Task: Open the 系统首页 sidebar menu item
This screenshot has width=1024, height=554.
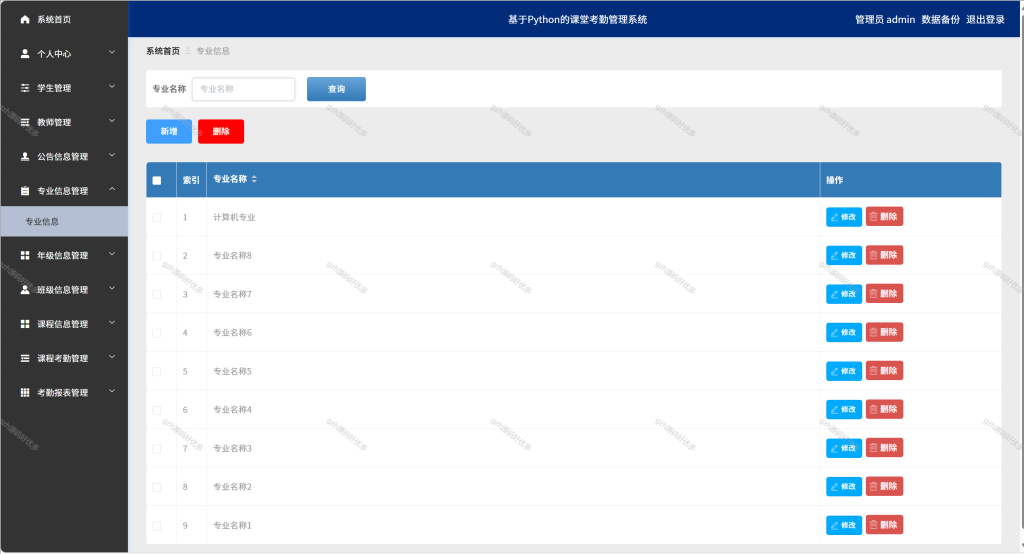Action: point(64,20)
